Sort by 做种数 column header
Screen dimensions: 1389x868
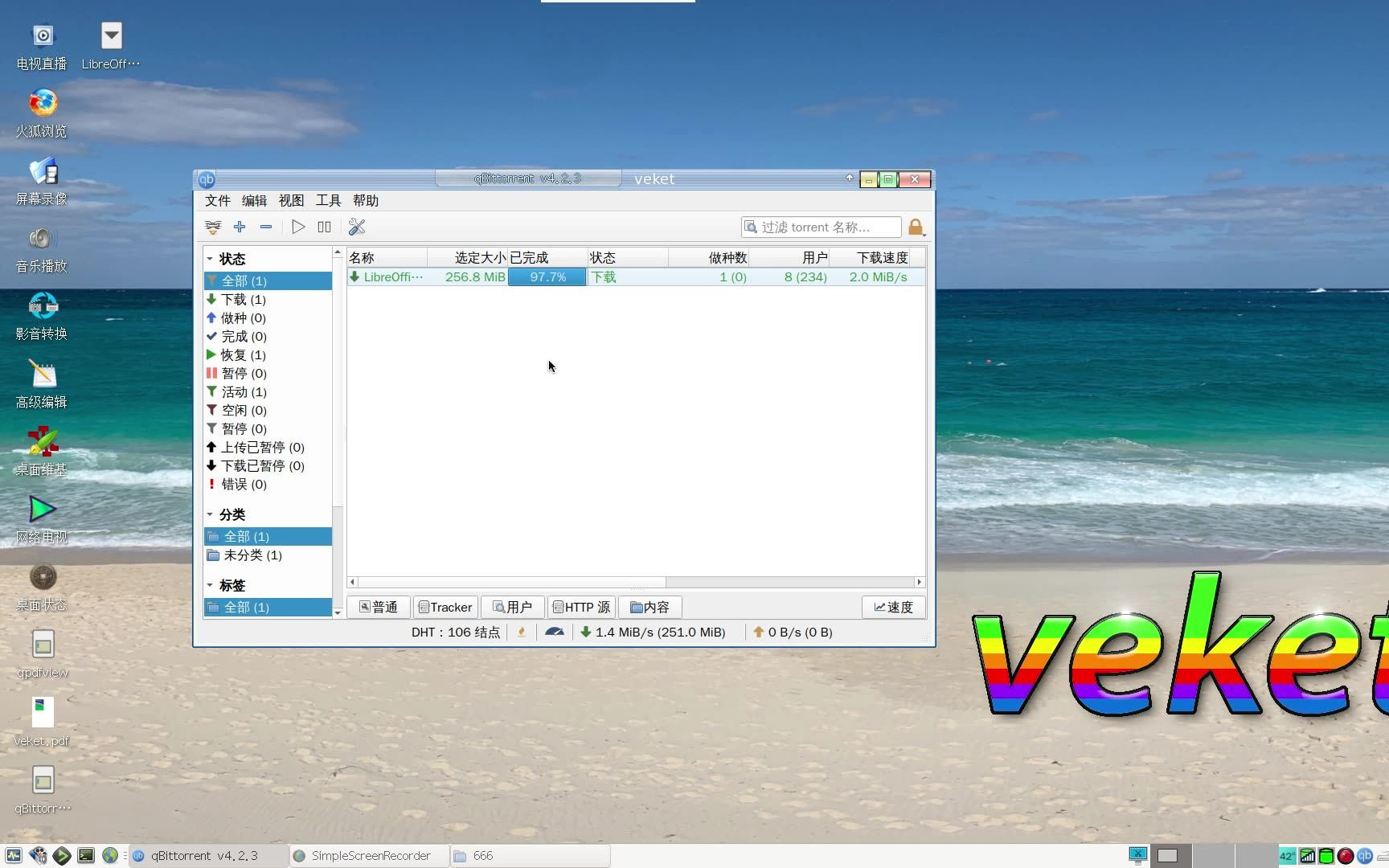[708, 258]
